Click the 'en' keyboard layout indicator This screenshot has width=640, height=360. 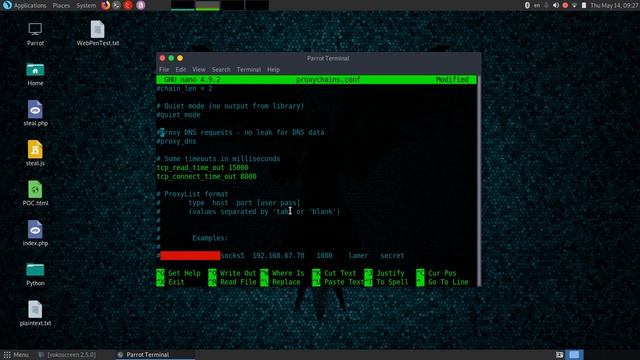[x=537, y=5]
